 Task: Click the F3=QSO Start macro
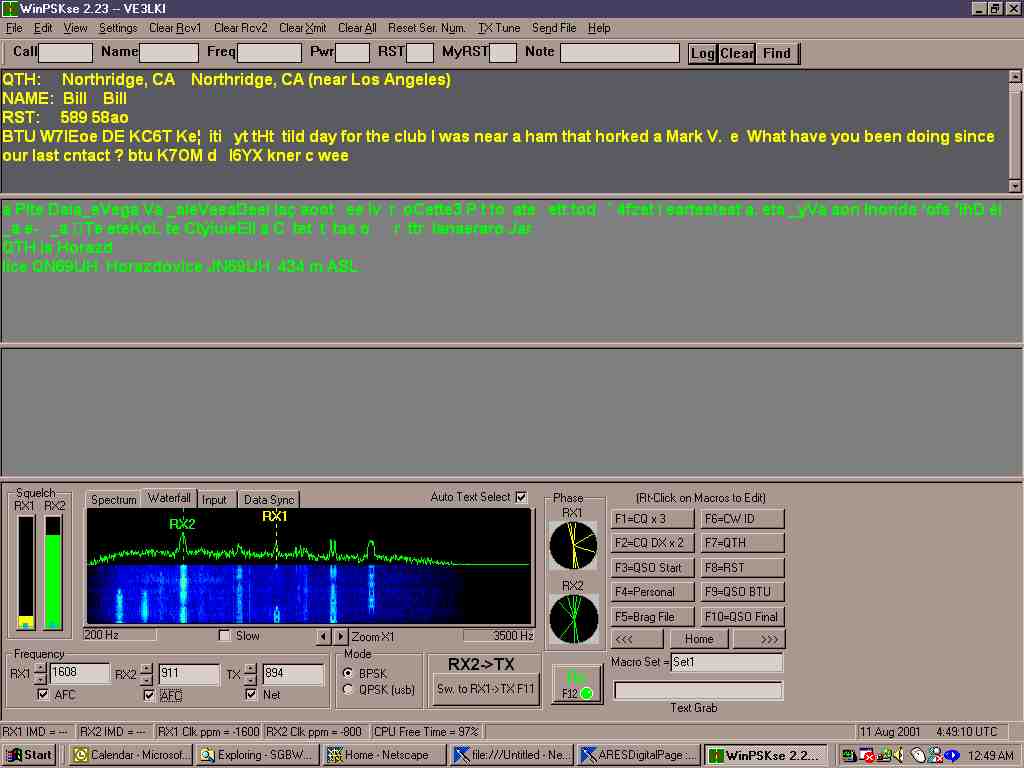[652, 568]
